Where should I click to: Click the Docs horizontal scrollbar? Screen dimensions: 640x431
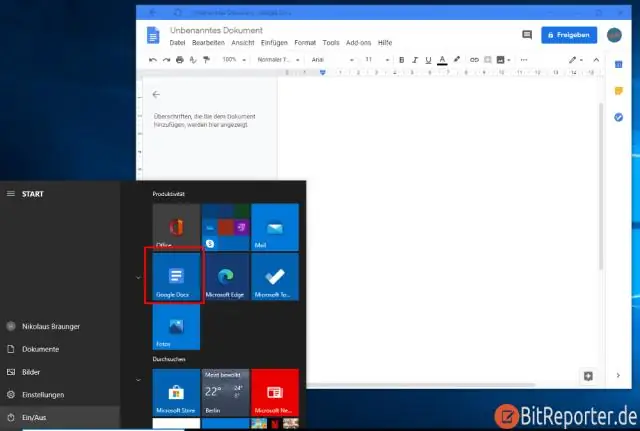click(x=420, y=385)
